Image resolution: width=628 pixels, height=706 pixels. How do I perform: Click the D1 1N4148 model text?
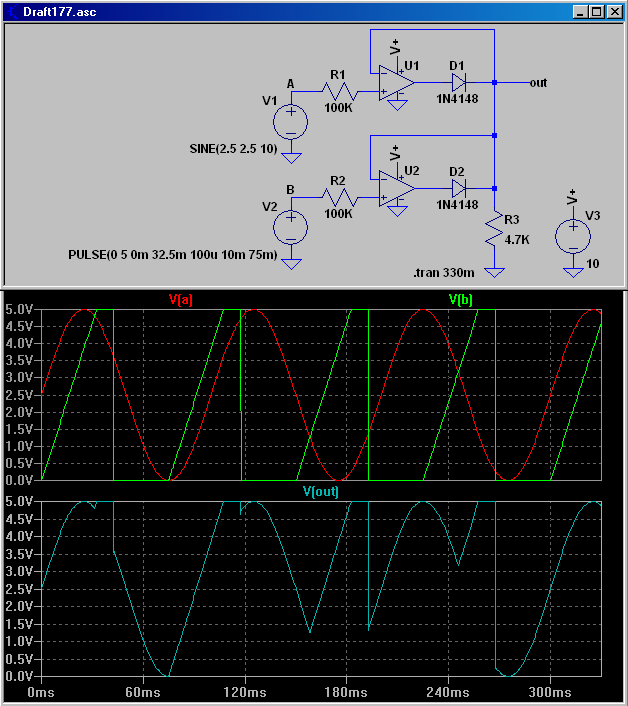457,99
